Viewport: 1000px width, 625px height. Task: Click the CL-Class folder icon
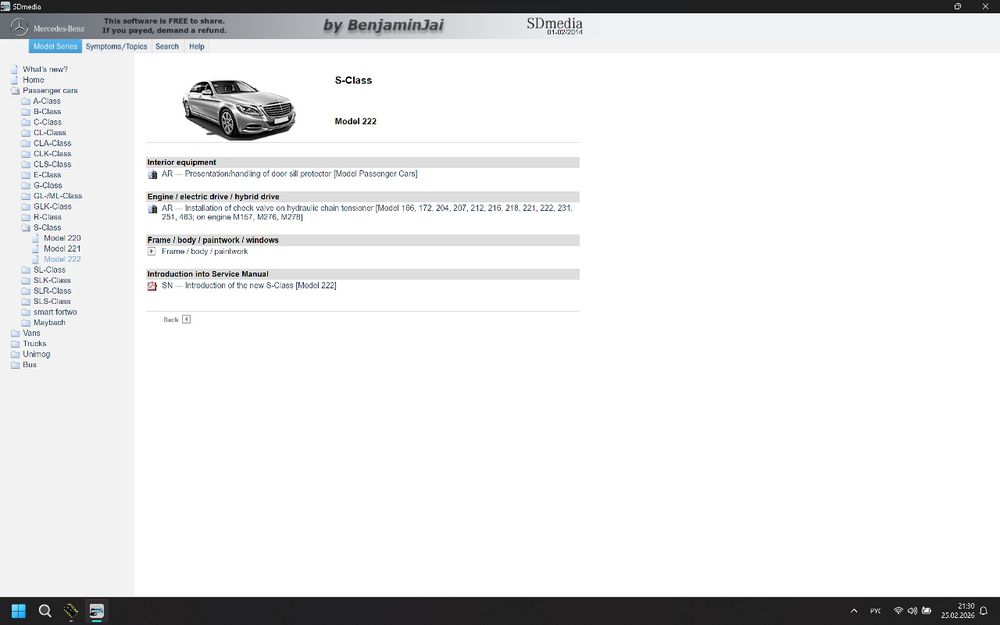(26, 133)
